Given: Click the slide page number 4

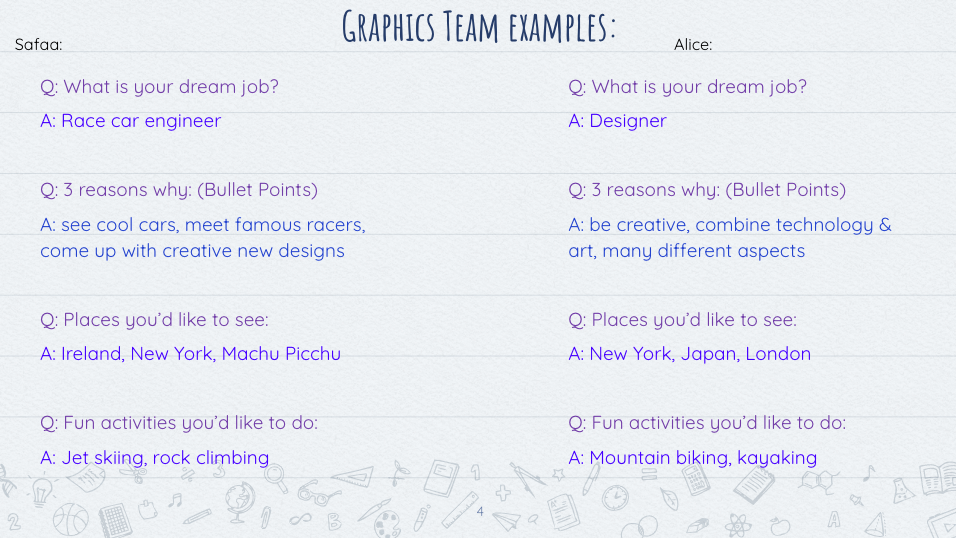Looking at the screenshot, I should (x=480, y=512).
